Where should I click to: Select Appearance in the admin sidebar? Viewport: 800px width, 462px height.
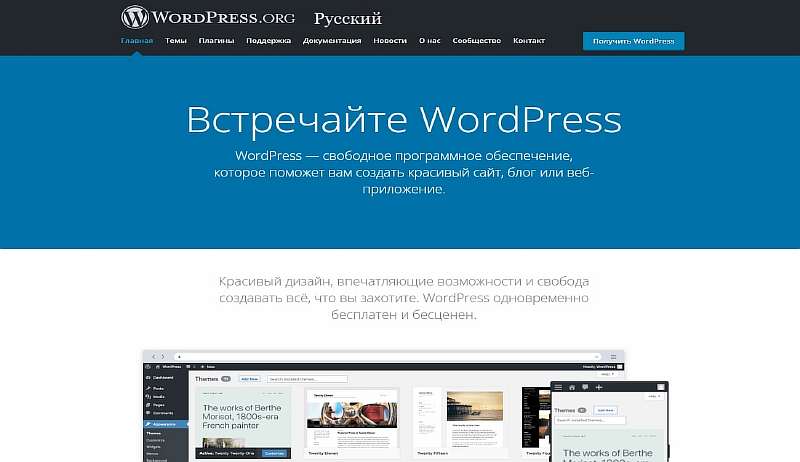click(165, 424)
